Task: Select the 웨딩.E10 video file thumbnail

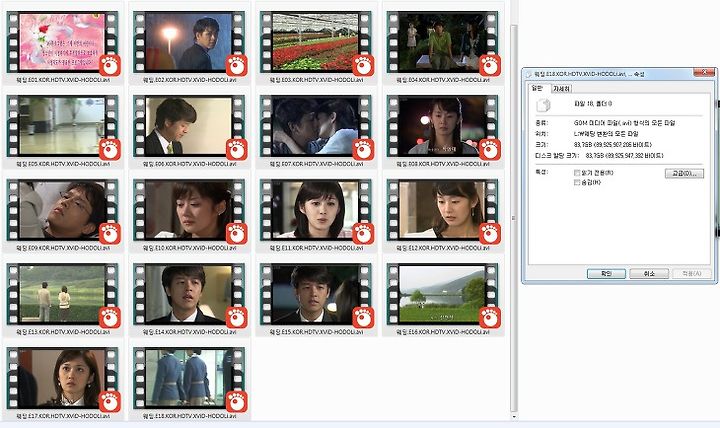Action: tap(190, 211)
